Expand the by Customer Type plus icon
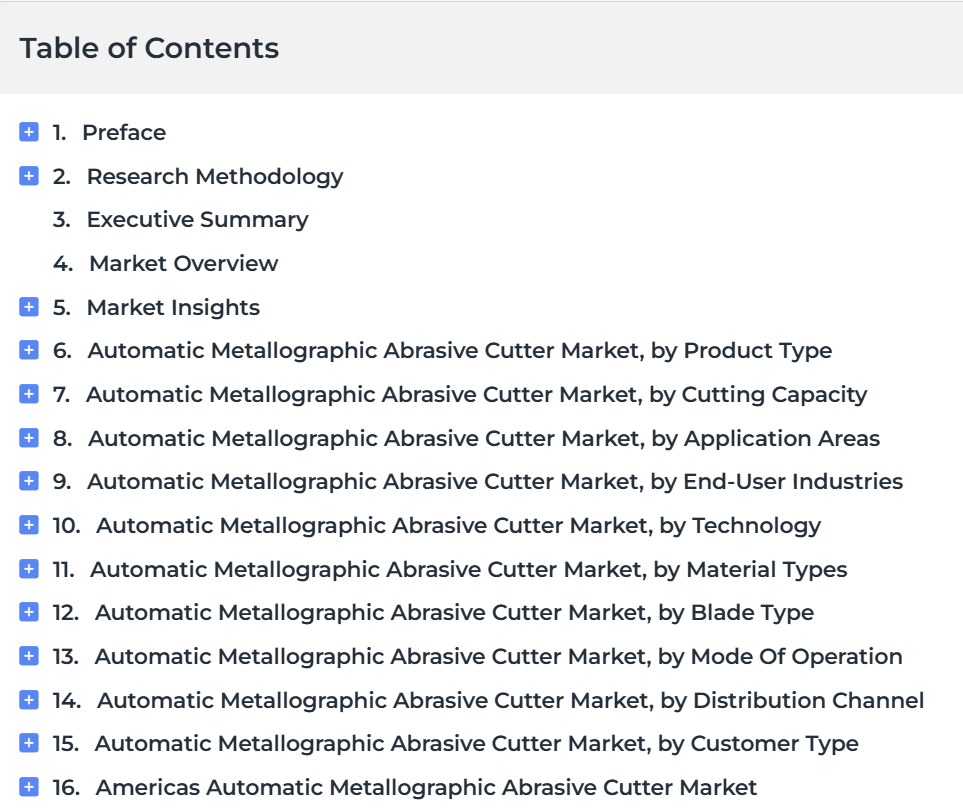This screenshot has width=963, height=810. pyautogui.click(x=29, y=743)
